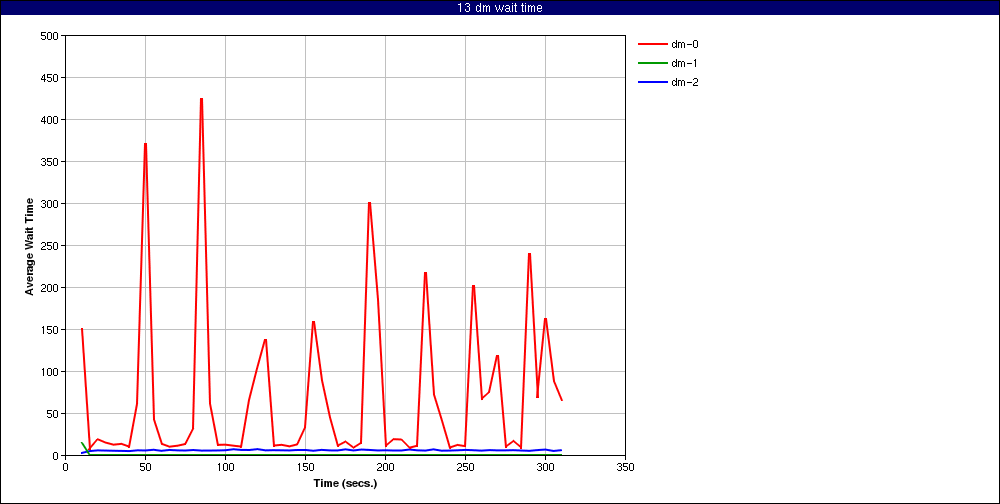Viewport: 1000px width, 504px height.
Task: Click the 250 tick label on the time axis
Action: pos(466,467)
